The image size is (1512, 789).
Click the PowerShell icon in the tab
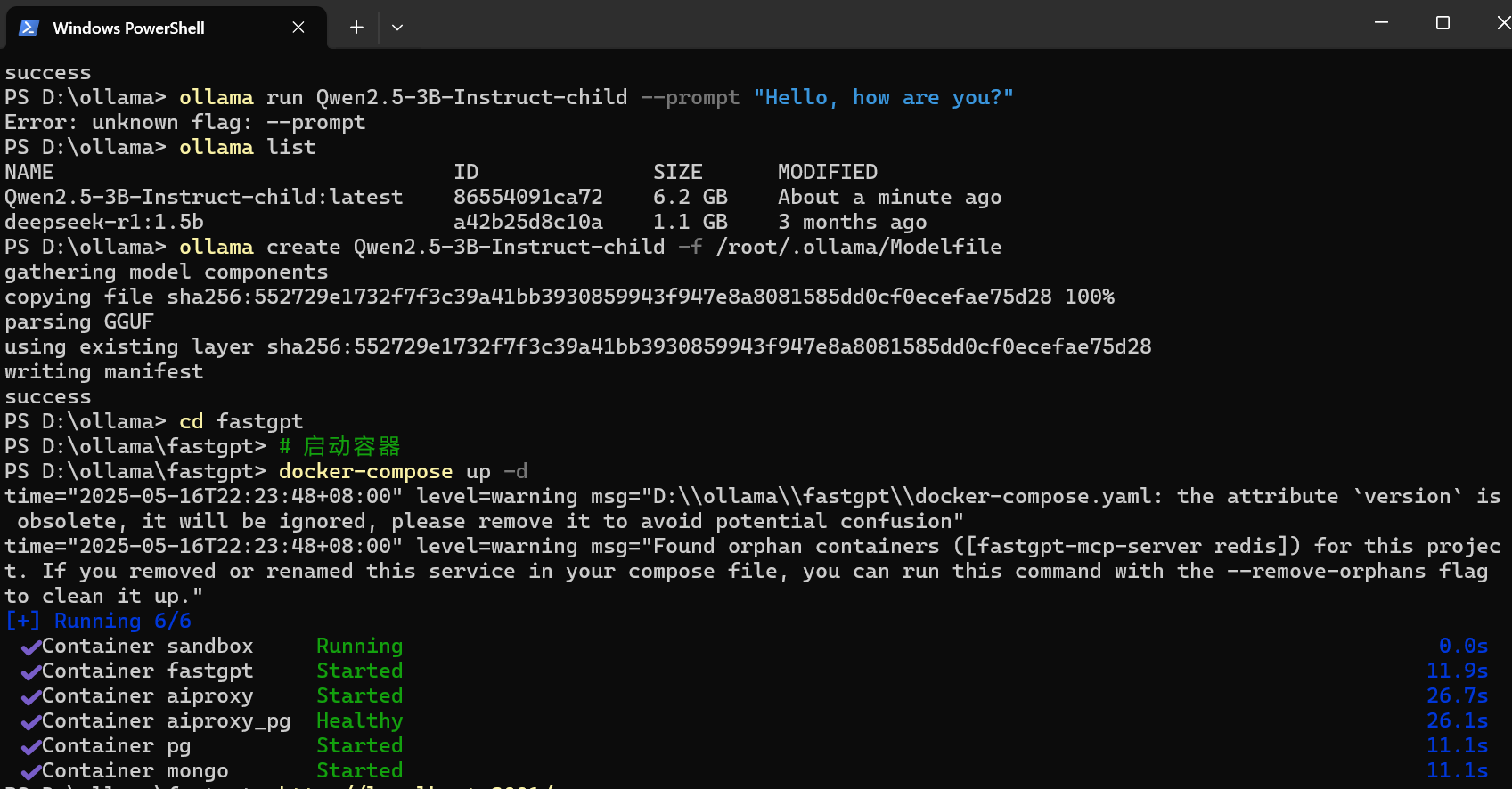(29, 28)
